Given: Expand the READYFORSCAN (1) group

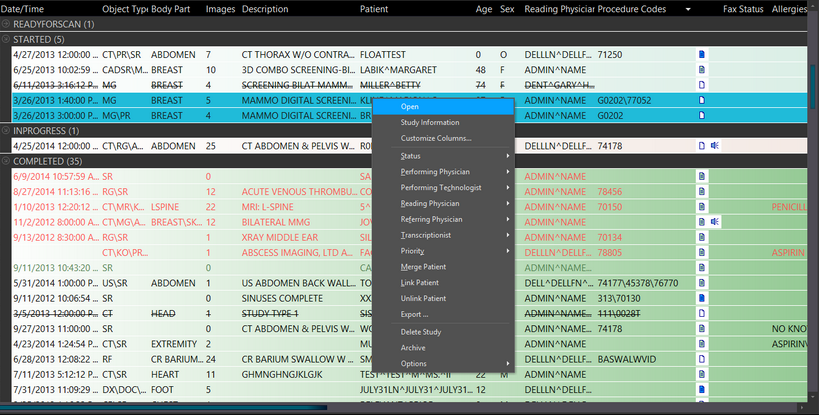Looking at the screenshot, I should tap(7, 24).
